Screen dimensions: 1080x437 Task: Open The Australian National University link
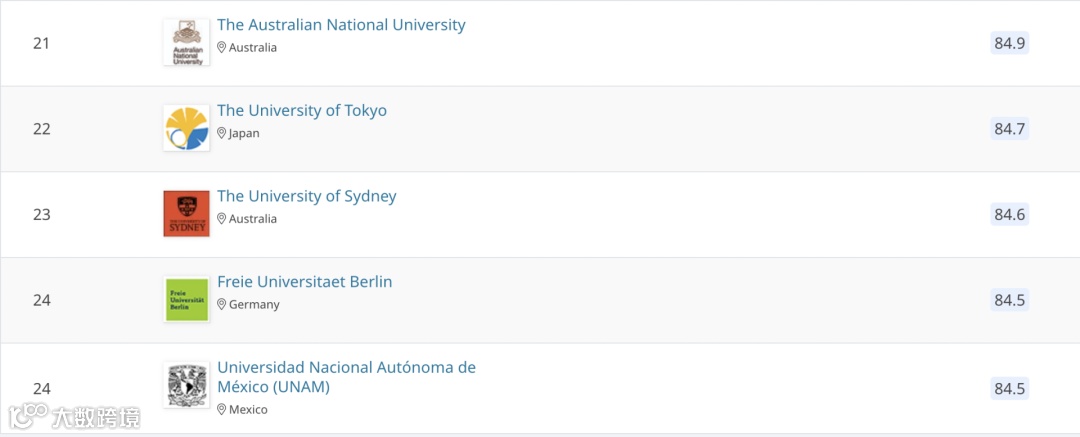pos(341,25)
